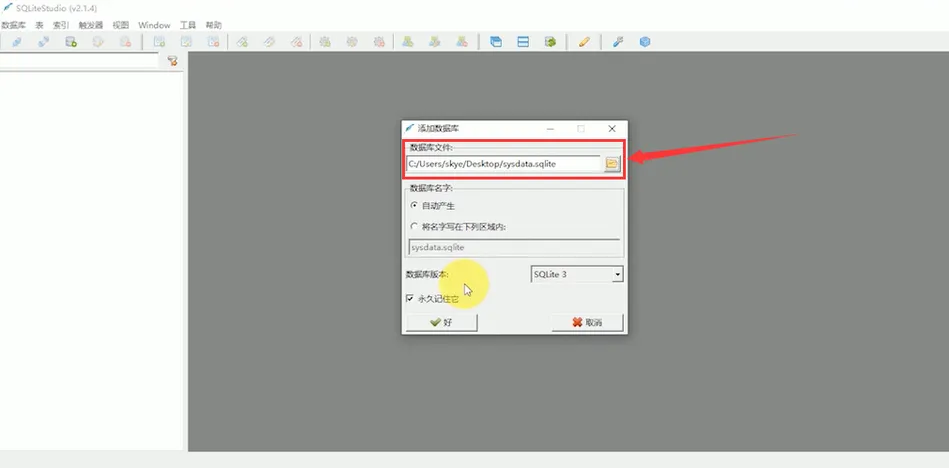This screenshot has width=949, height=468.
Task: Click the 好 confirm button
Action: 441,323
